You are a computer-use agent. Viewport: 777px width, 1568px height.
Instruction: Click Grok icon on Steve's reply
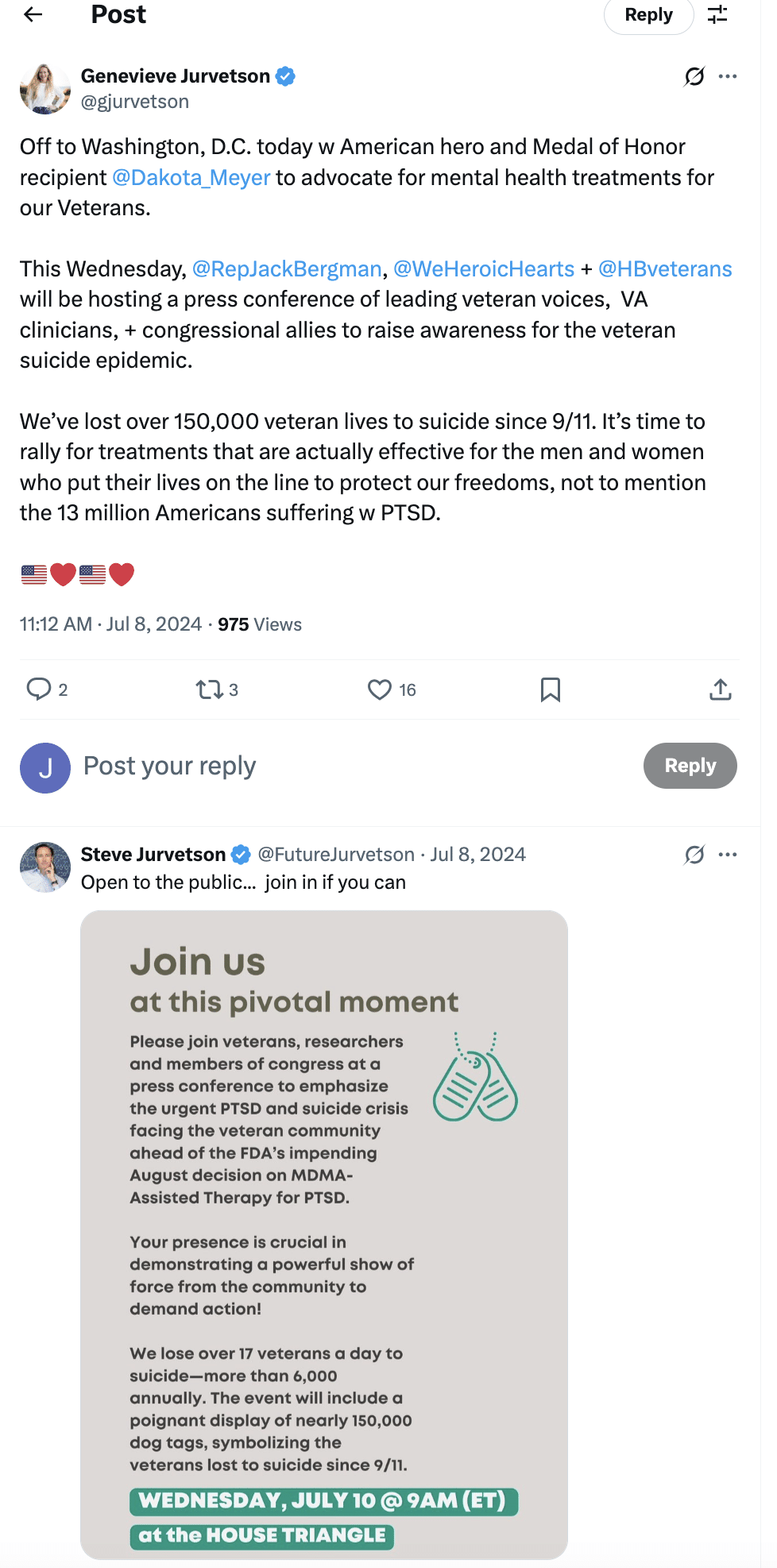[x=694, y=855]
